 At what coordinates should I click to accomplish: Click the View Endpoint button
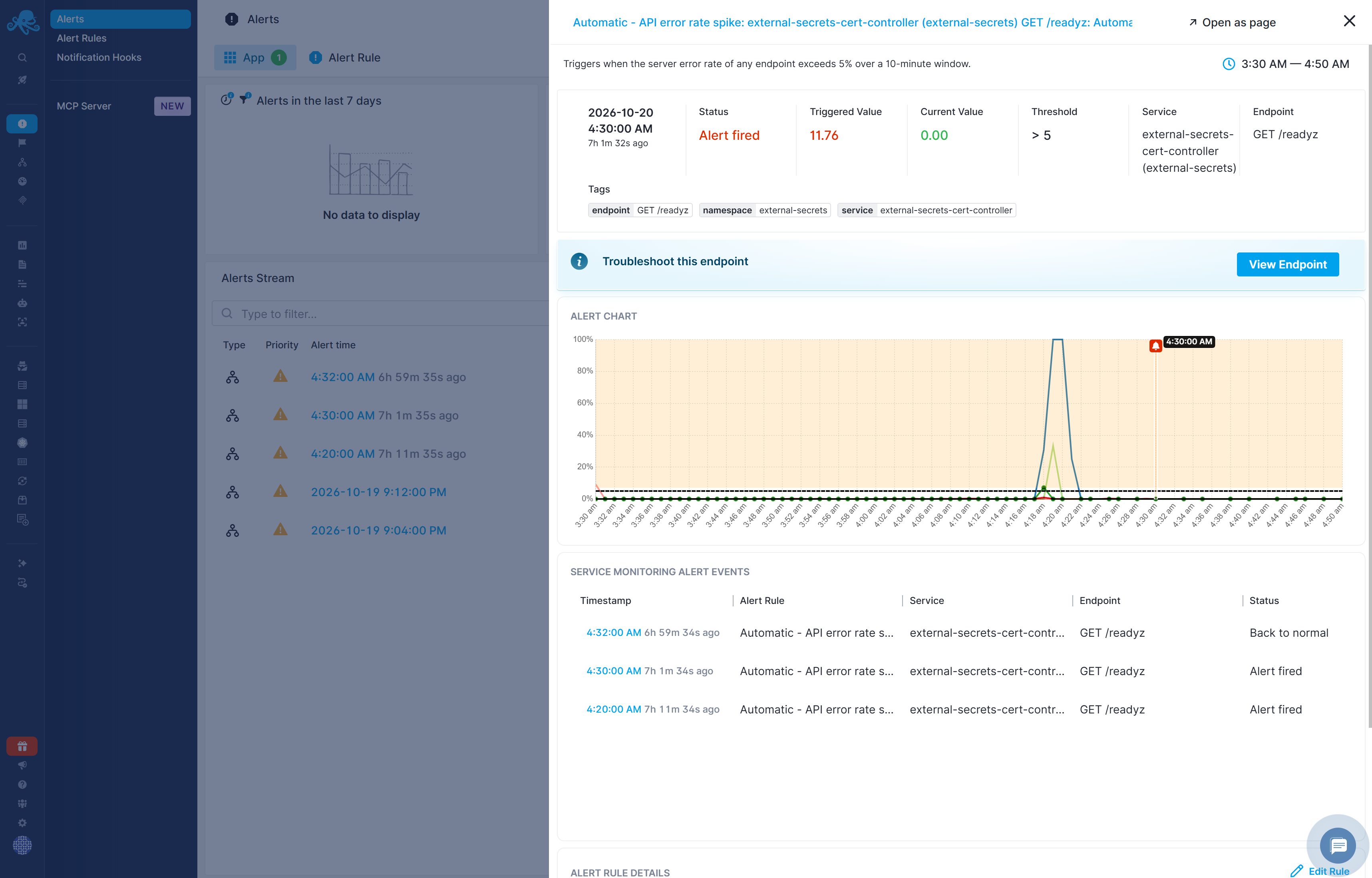pos(1287,264)
